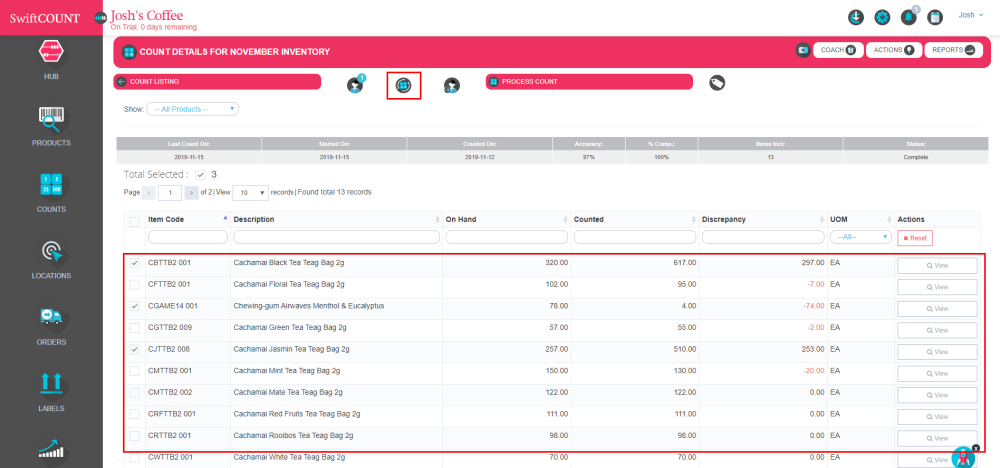The image size is (1000, 468).
Task: View the Cachamai Mint Tea row
Action: [x=937, y=374]
